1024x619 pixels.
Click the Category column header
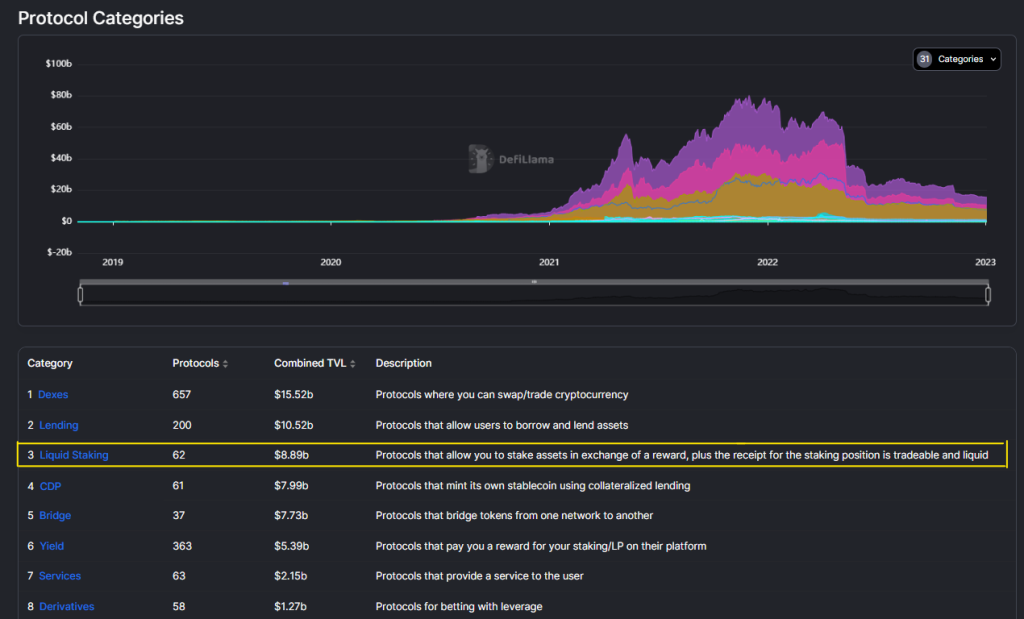50,363
